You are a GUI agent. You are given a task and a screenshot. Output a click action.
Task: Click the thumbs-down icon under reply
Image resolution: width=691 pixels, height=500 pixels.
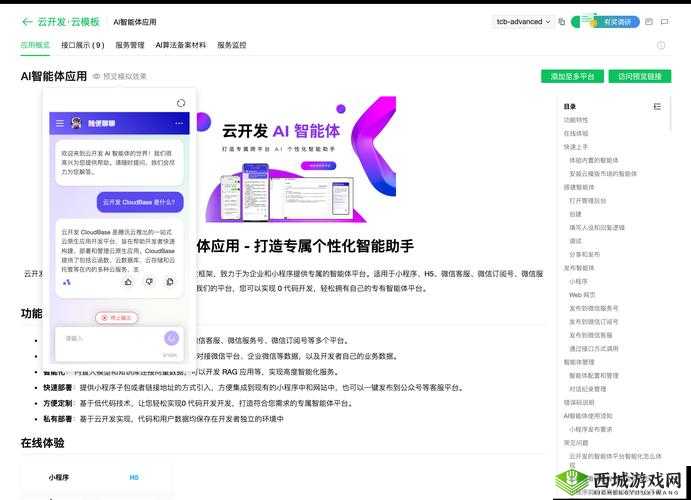click(x=149, y=282)
